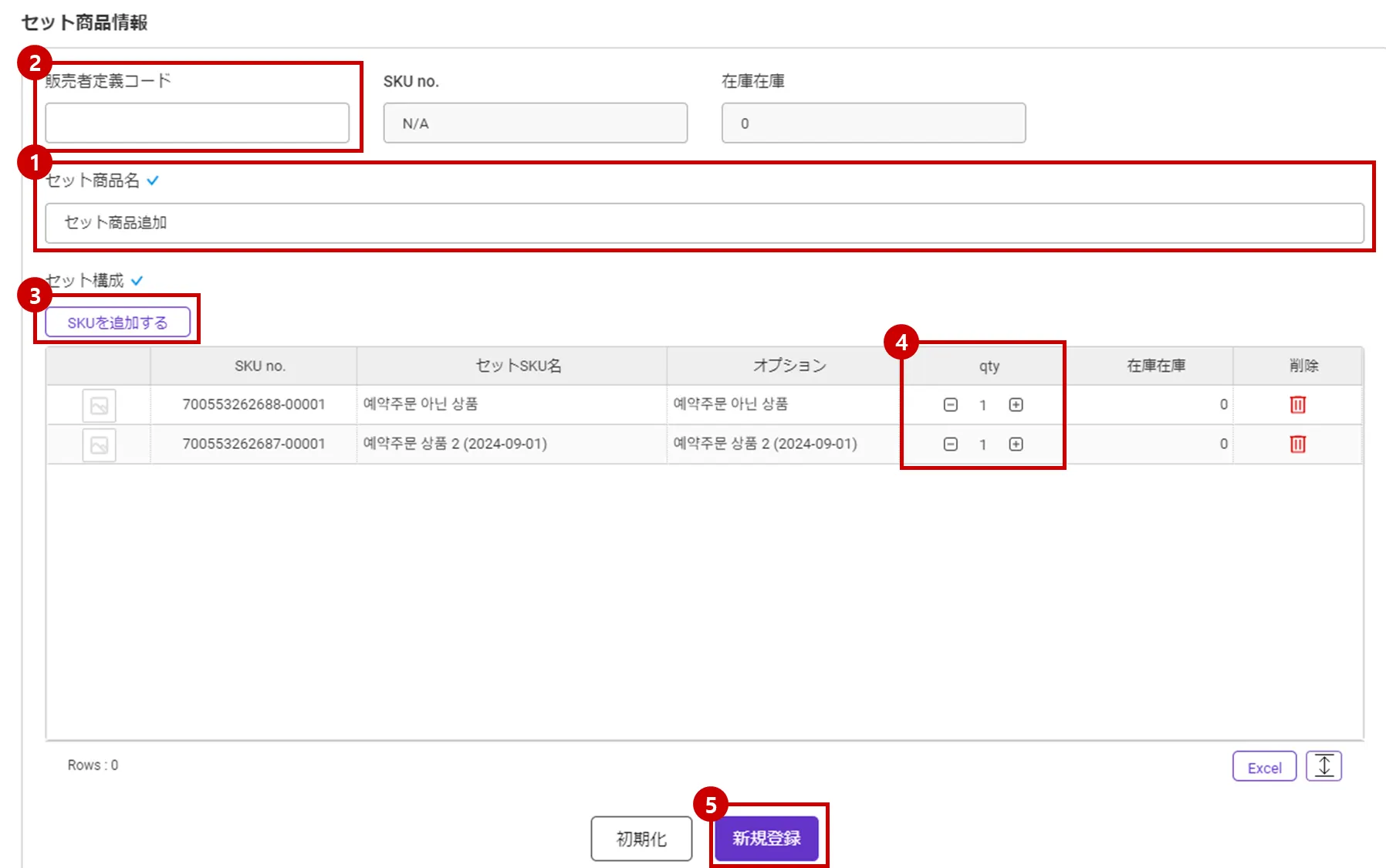This screenshot has height=868, width=1386.
Task: Open the image thumbnail of SKU 700553262687-00001
Action: tap(99, 444)
